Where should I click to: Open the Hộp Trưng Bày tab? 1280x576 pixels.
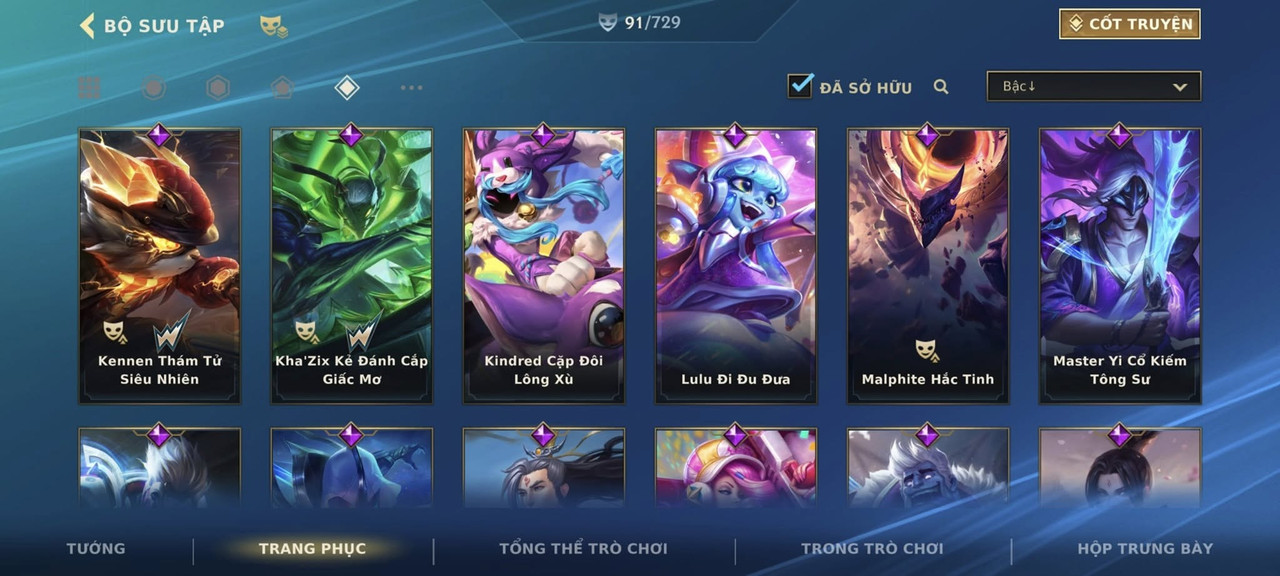[x=1145, y=548]
